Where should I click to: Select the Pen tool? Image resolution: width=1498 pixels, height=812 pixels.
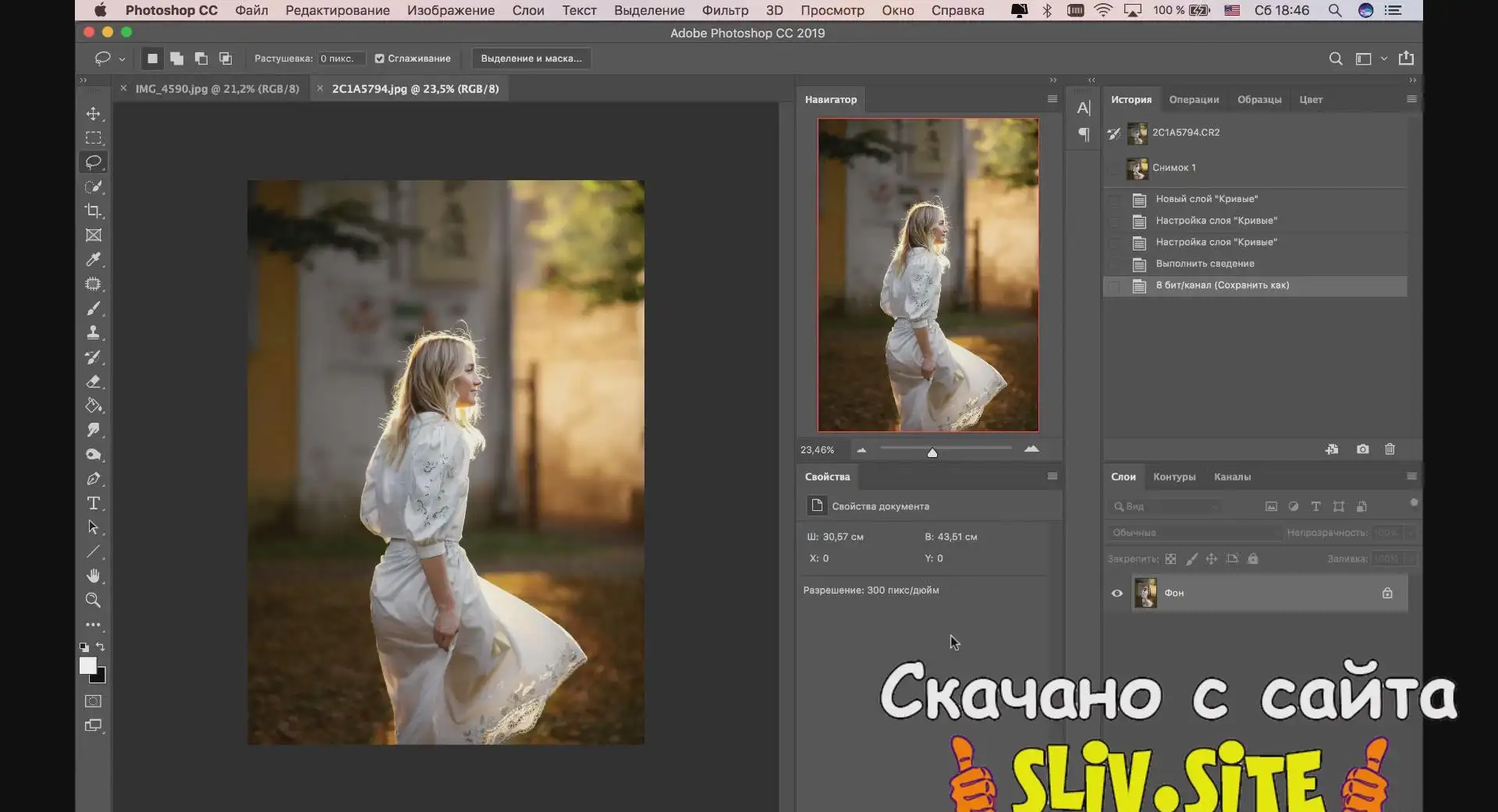[x=94, y=479]
